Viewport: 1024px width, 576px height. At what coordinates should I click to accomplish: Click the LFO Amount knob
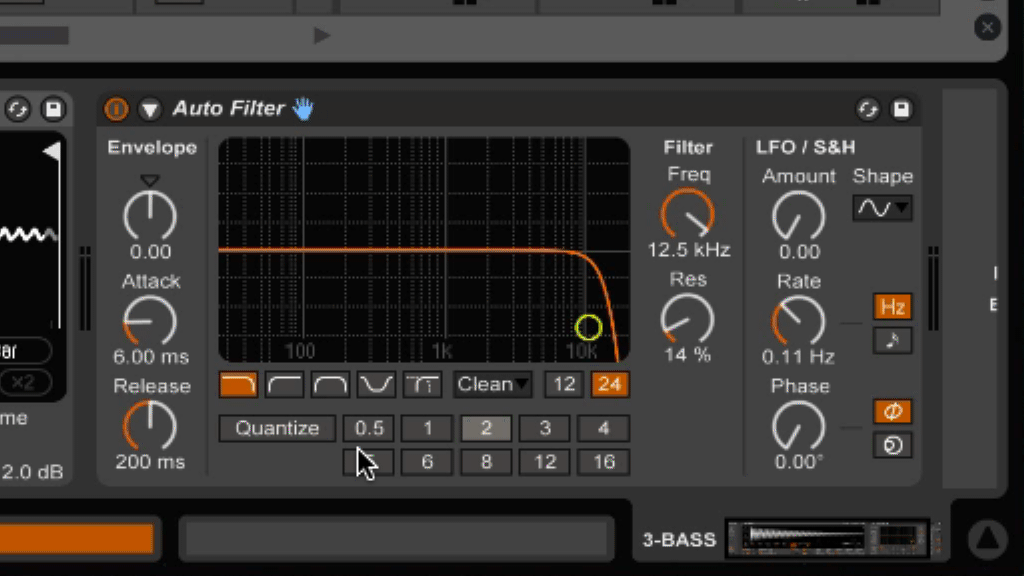pos(799,216)
